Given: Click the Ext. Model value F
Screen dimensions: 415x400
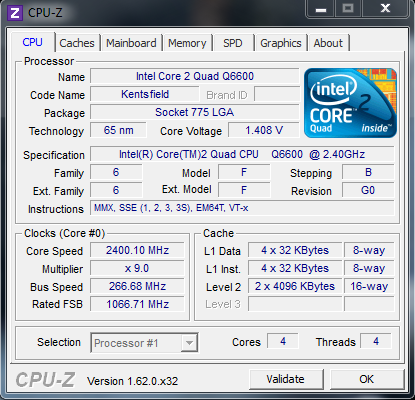Looking at the screenshot, I should pos(244,190).
